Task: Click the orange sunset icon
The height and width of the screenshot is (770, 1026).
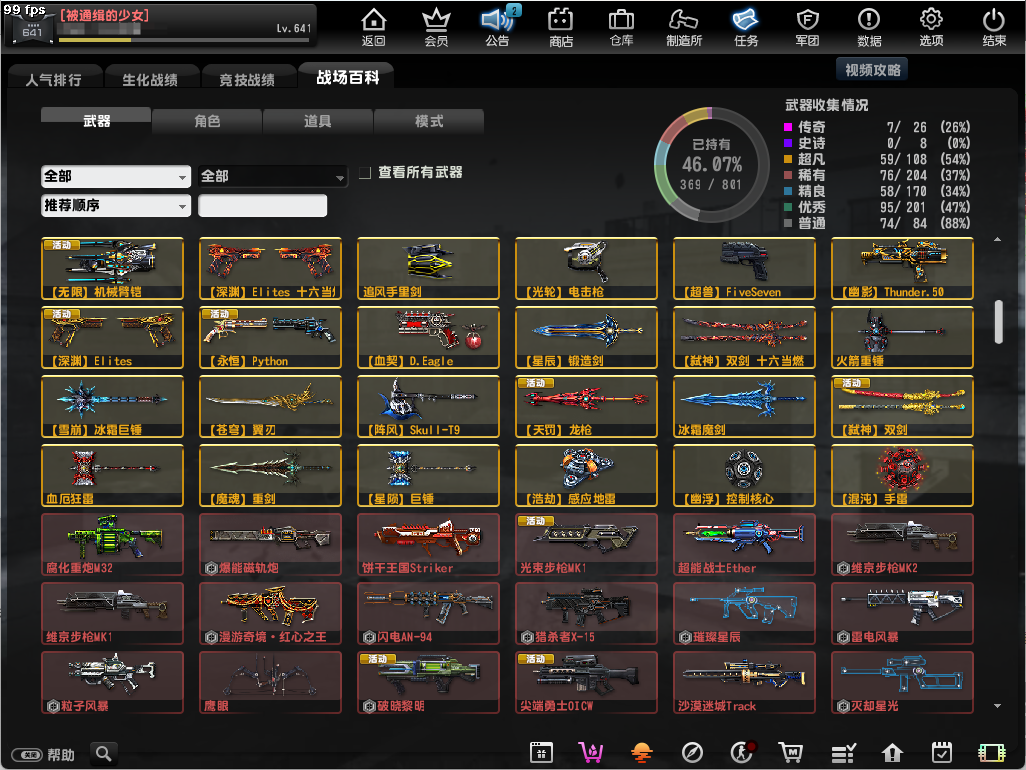Action: point(642,753)
